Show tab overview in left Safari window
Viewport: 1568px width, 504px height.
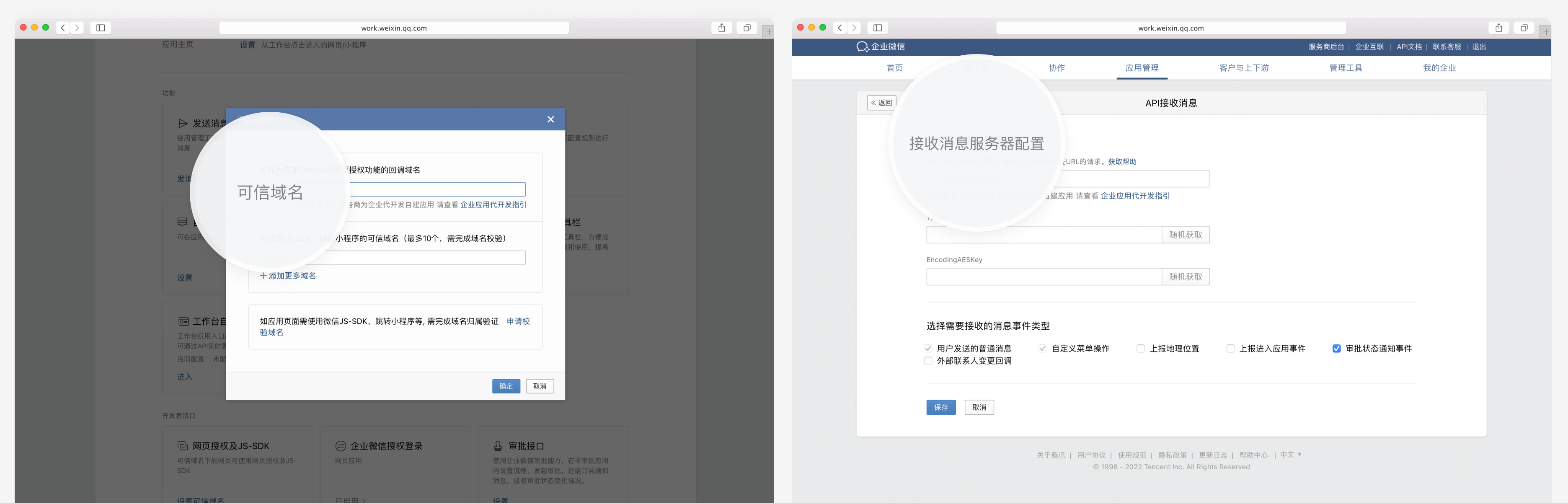[747, 28]
